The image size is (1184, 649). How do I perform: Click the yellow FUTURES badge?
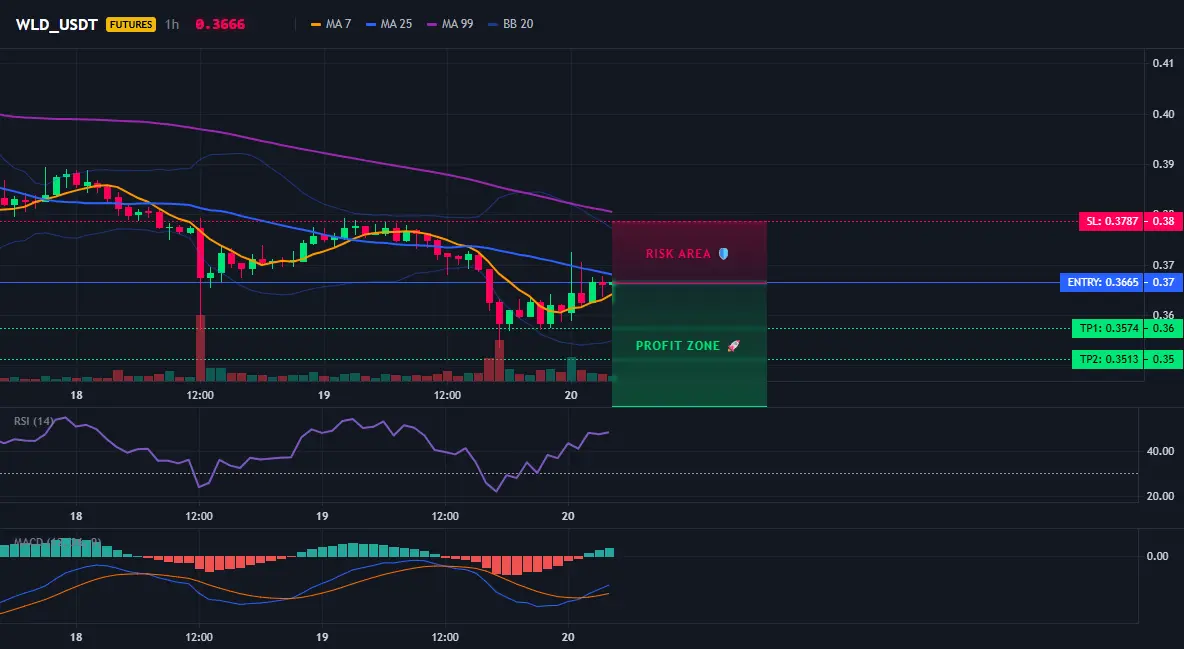(x=131, y=24)
